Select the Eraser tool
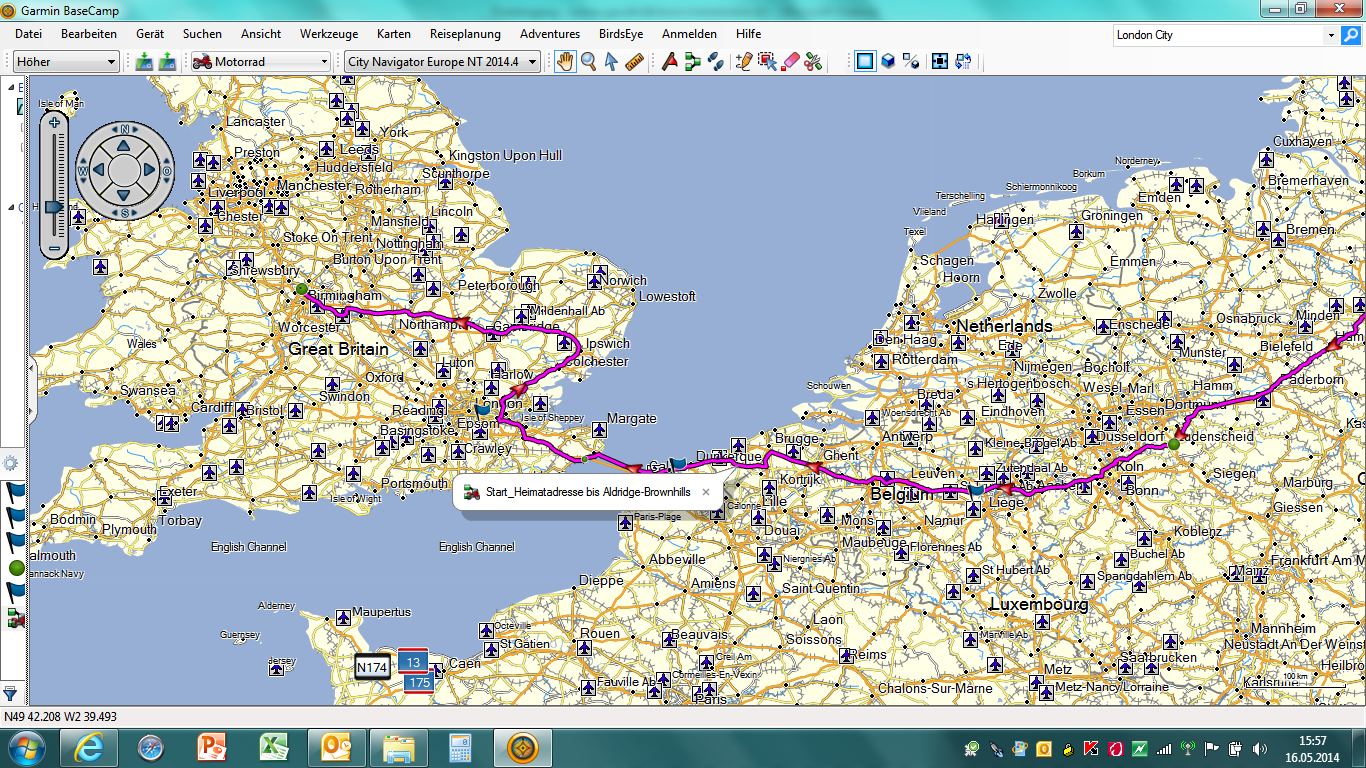Screen dimensions: 1366x768 [x=790, y=62]
